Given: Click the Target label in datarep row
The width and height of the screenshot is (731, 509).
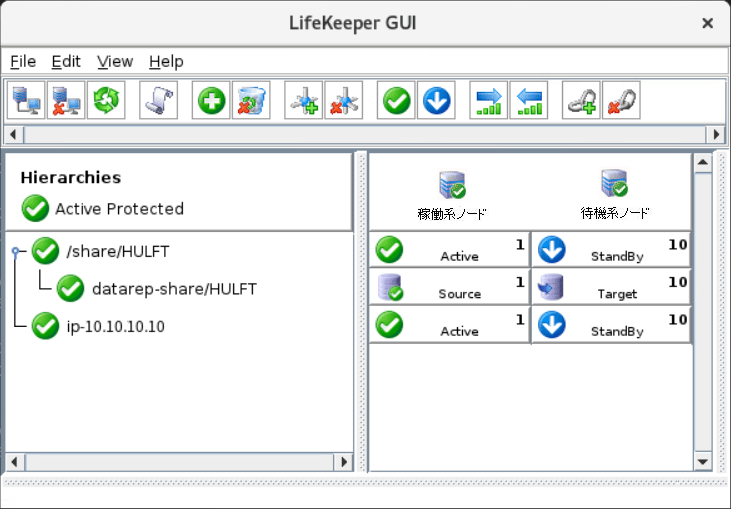Looking at the screenshot, I should 617,294.
